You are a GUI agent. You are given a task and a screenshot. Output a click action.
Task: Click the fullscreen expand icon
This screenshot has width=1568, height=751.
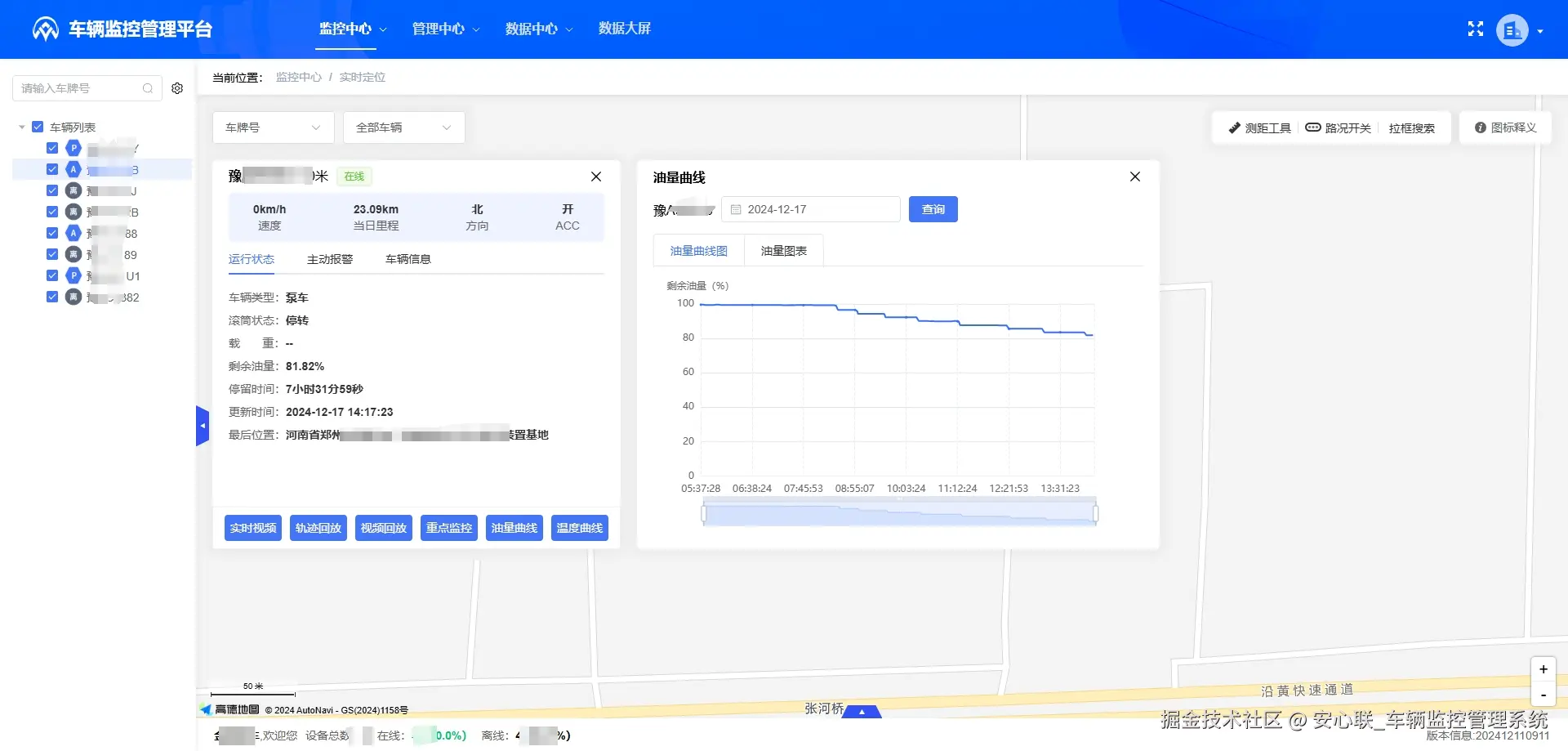tap(1476, 29)
